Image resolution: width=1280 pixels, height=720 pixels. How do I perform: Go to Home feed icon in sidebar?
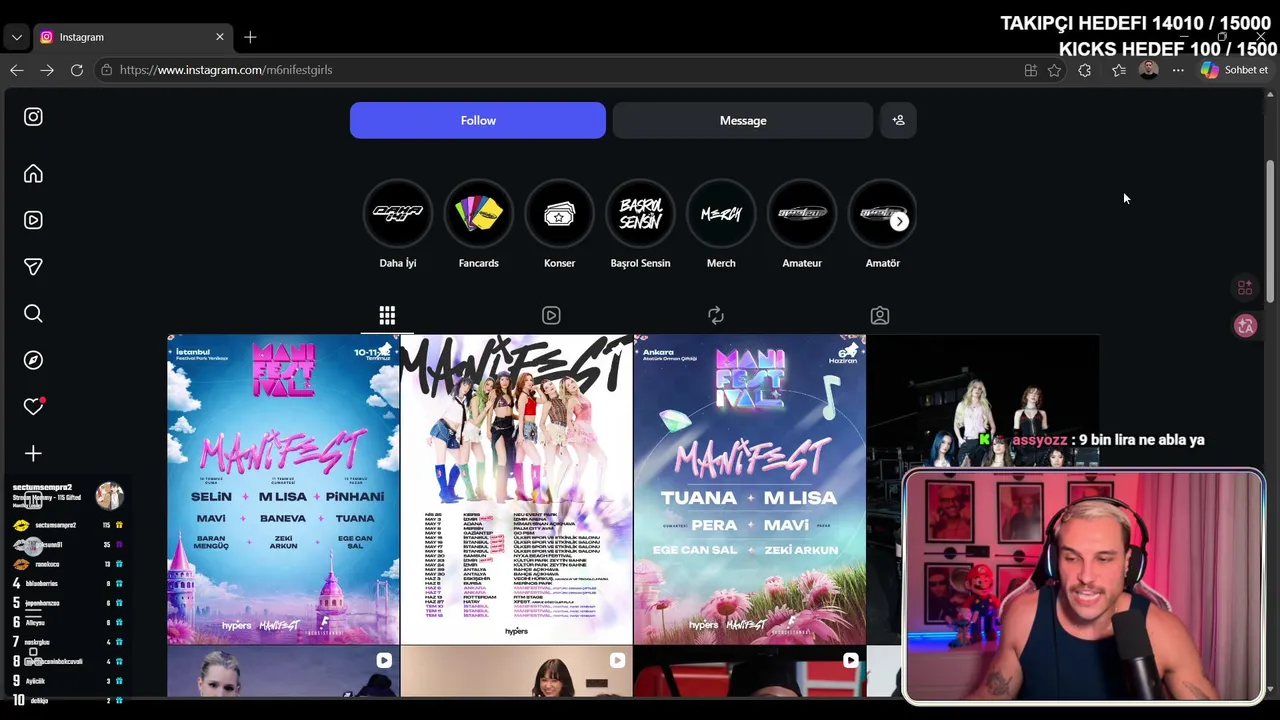[33, 174]
